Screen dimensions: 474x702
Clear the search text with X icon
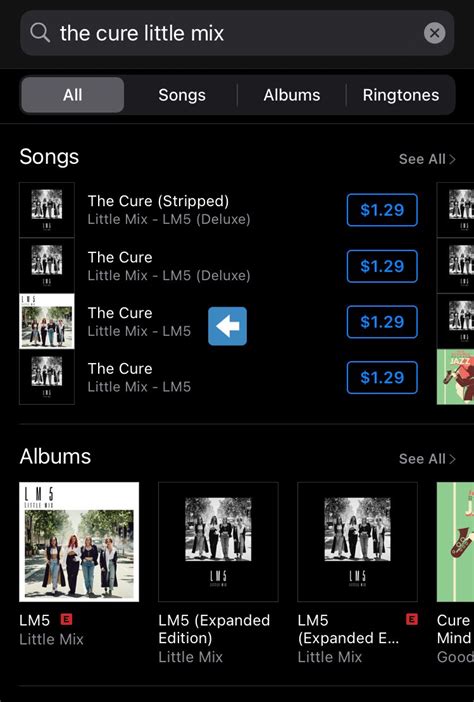click(434, 33)
